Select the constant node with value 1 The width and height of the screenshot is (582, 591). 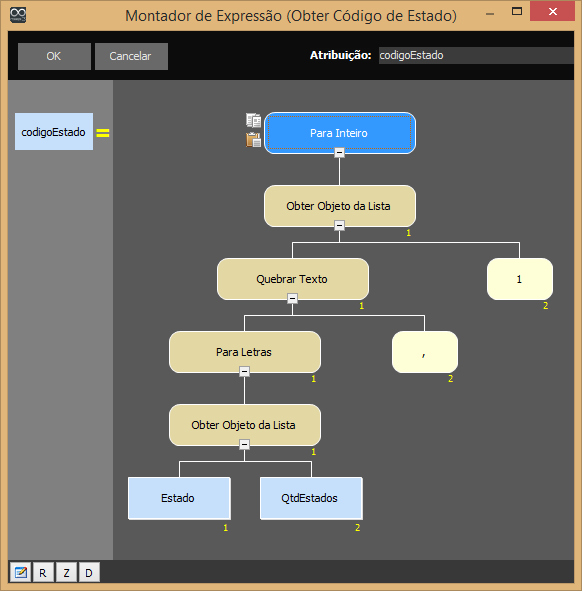click(x=520, y=279)
